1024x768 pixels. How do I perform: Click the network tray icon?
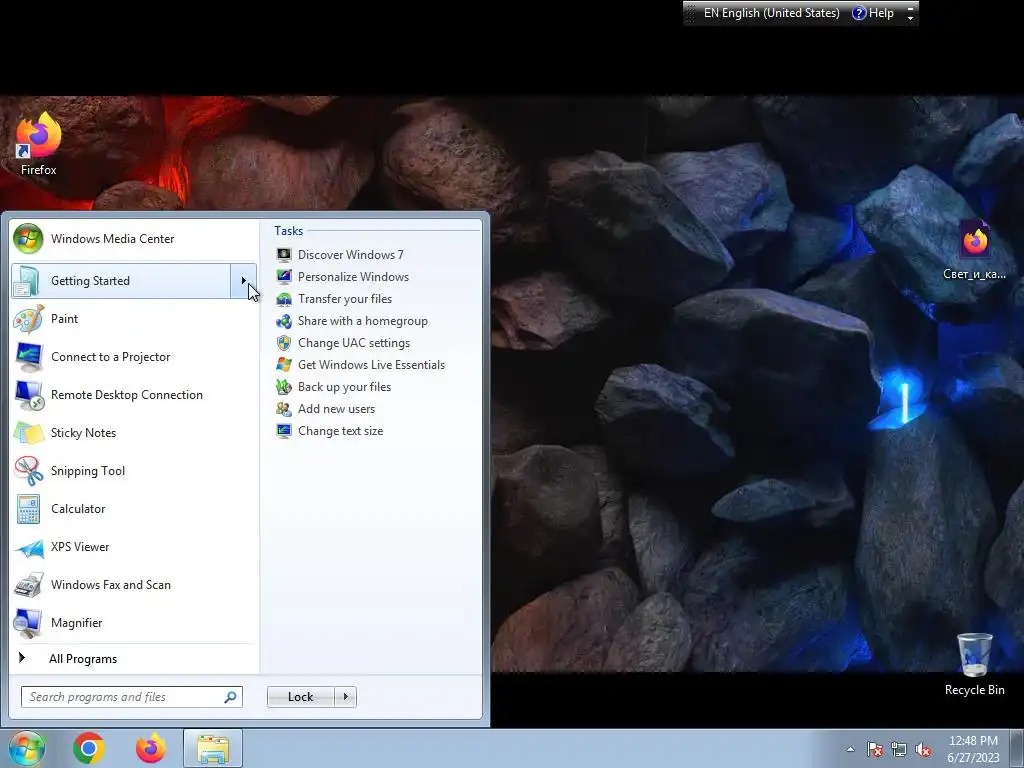(x=899, y=749)
